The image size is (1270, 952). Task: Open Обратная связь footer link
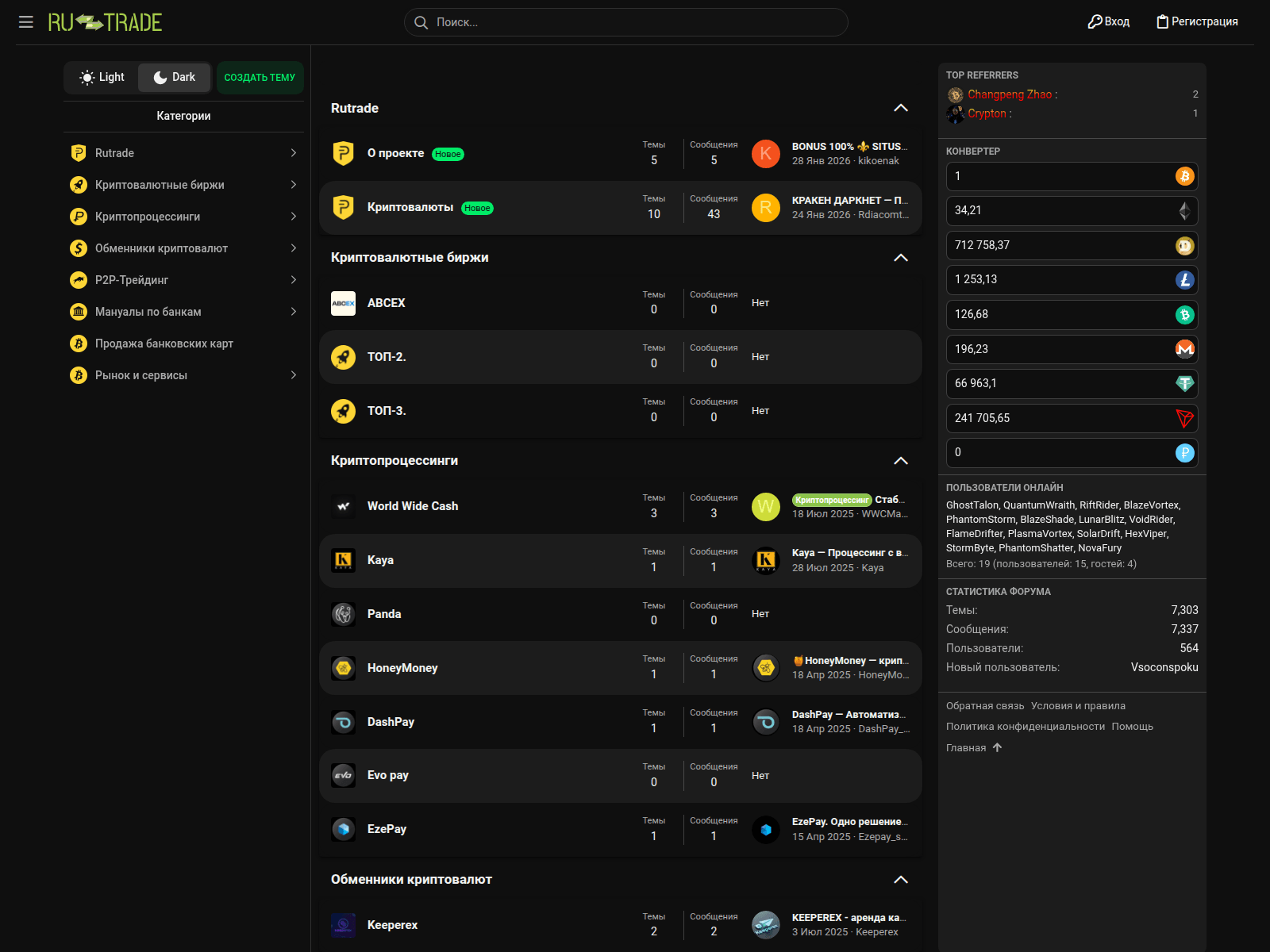pyautogui.click(x=985, y=706)
